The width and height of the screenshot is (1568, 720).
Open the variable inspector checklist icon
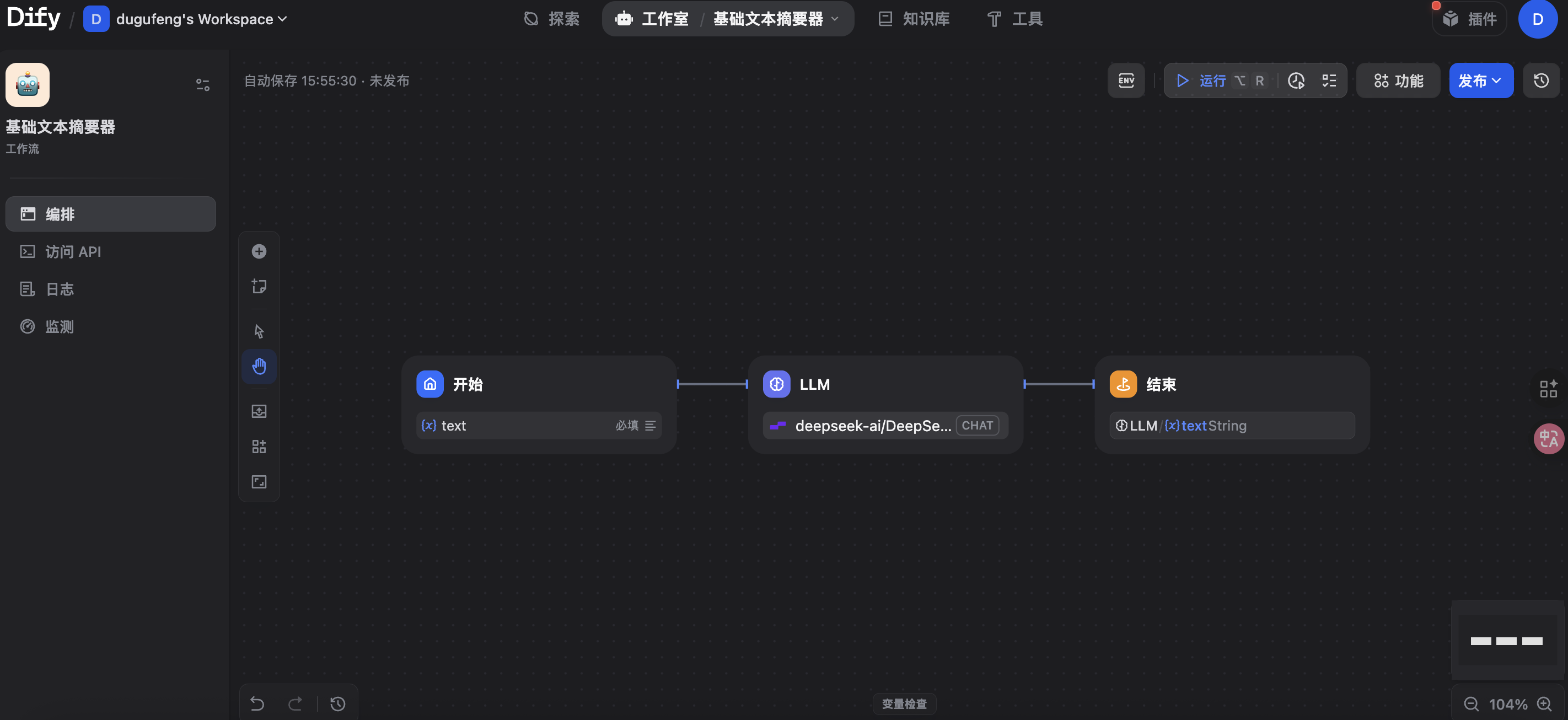1329,80
